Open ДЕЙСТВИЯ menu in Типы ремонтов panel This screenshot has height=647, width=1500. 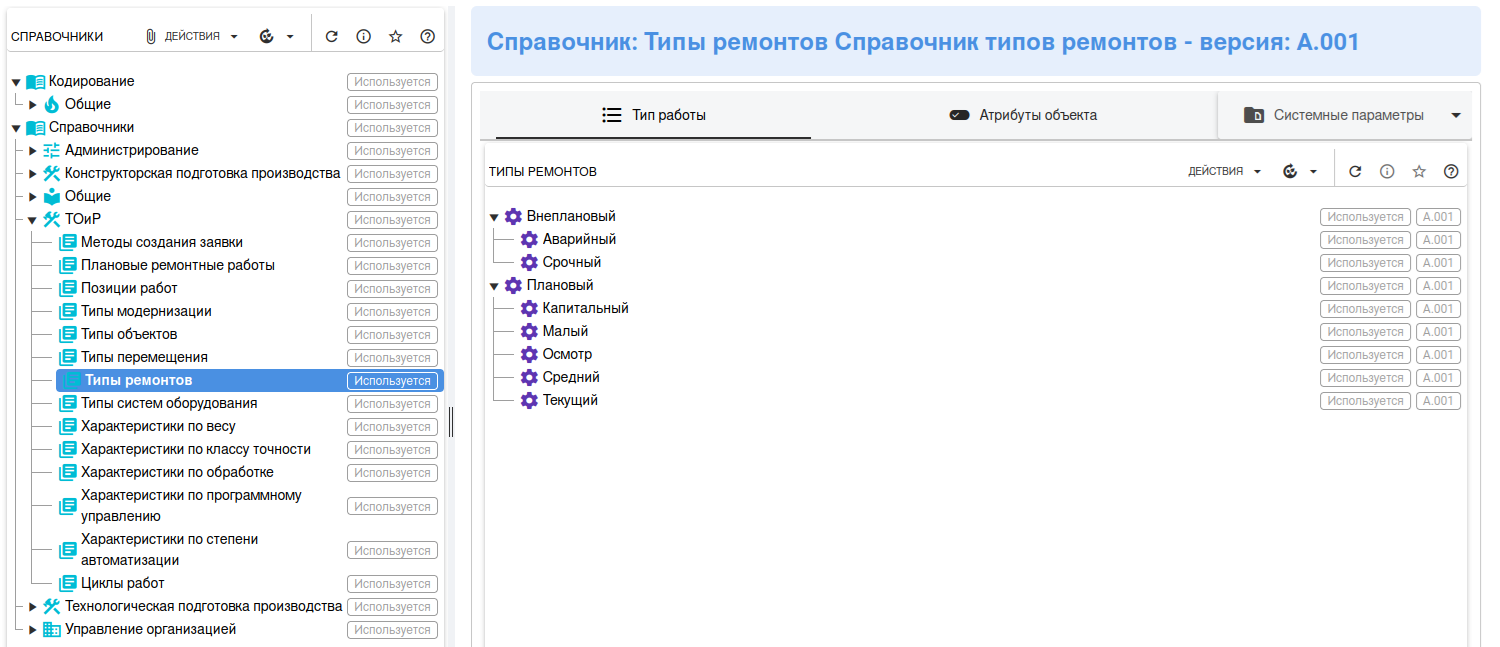tap(1225, 171)
